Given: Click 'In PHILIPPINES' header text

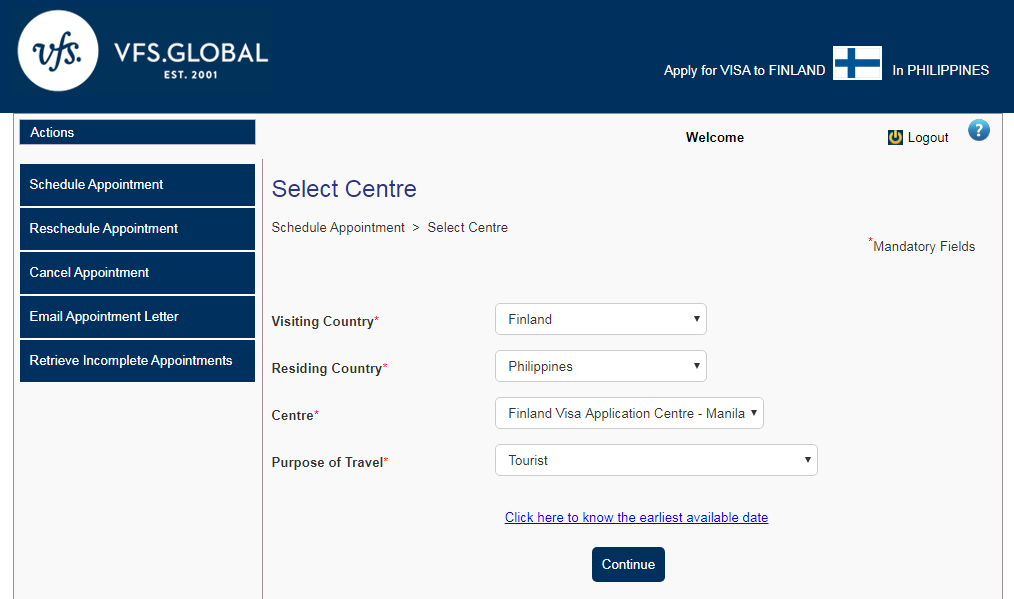Looking at the screenshot, I should coord(940,71).
